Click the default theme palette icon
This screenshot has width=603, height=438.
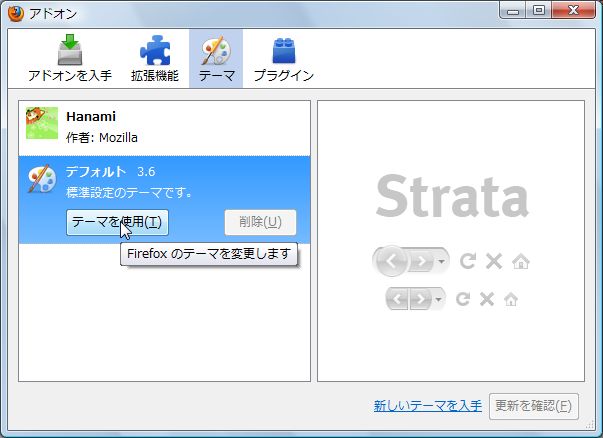pos(42,178)
